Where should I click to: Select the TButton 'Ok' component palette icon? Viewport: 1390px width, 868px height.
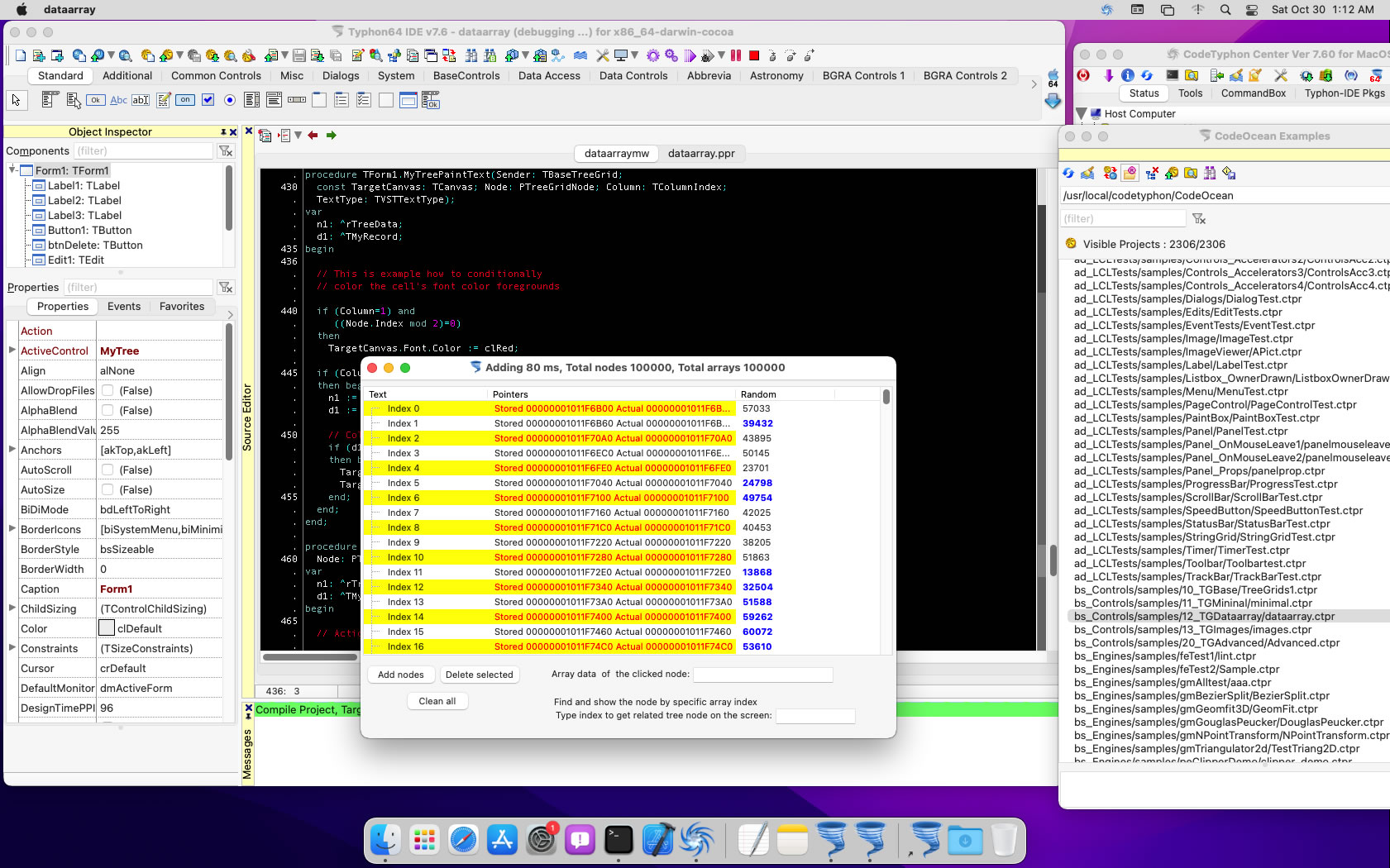(96, 100)
